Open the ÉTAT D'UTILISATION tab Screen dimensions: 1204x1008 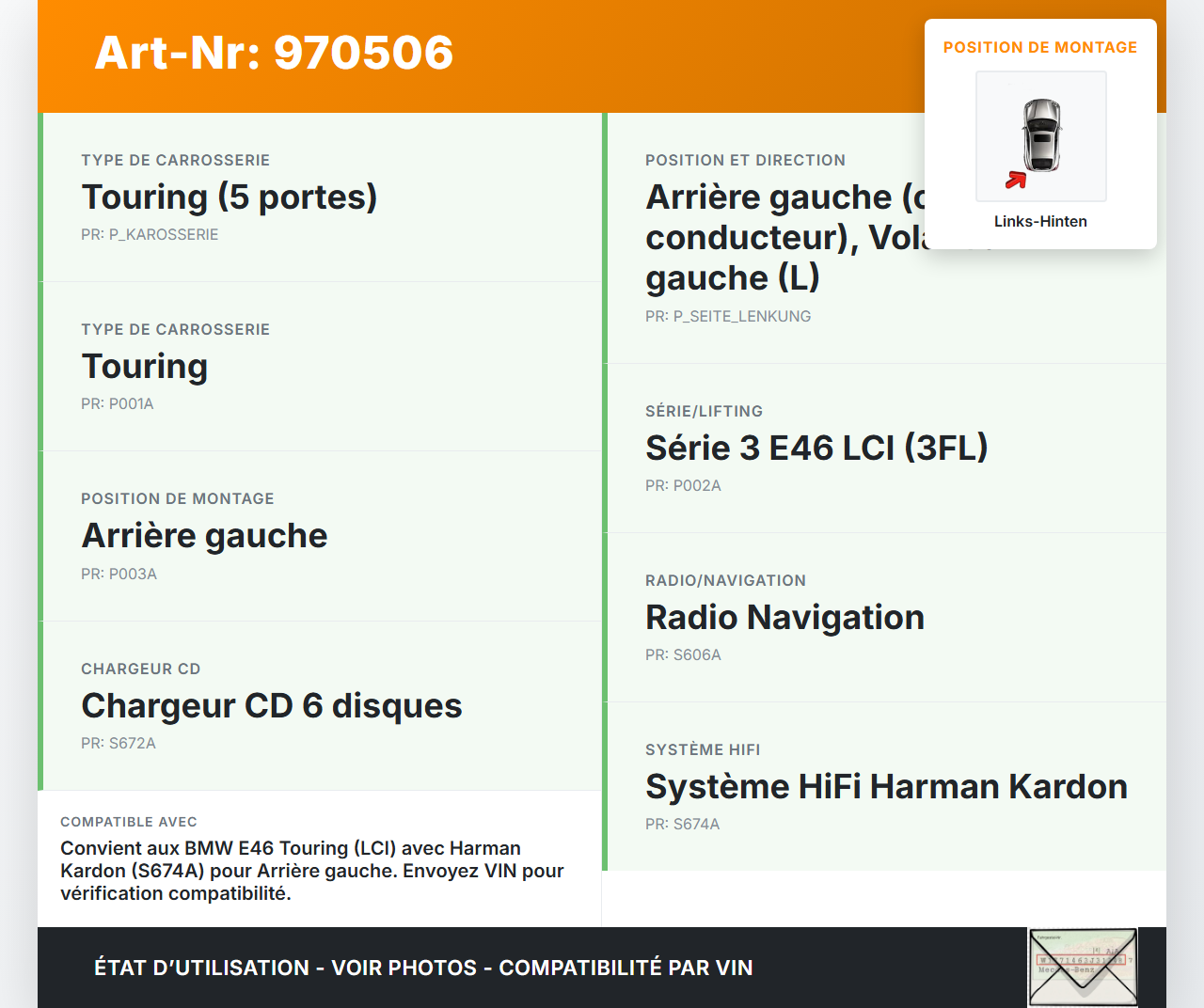(x=201, y=968)
